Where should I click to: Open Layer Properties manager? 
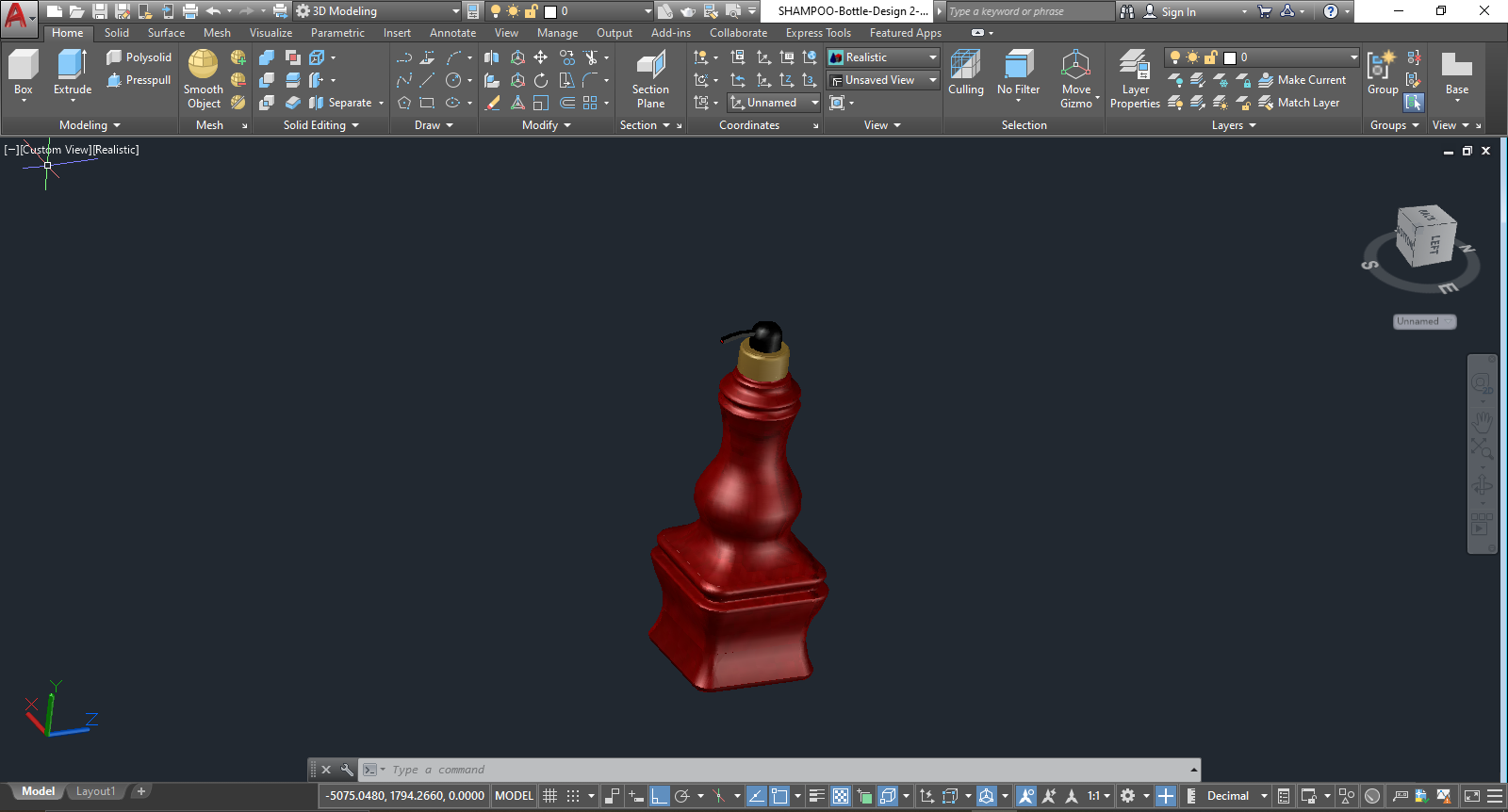tap(1135, 79)
